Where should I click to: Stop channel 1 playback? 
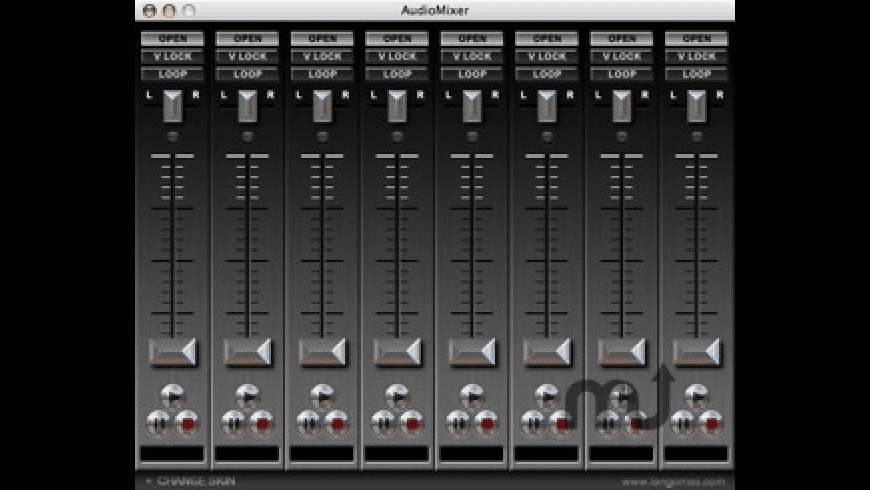187,423
